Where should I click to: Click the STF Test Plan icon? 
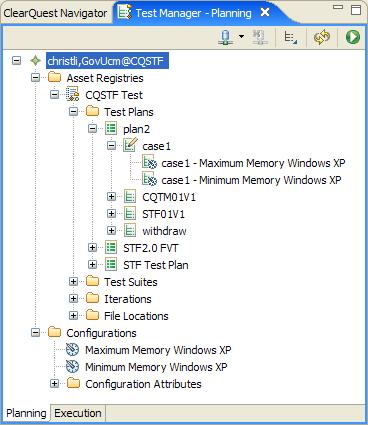[111, 265]
